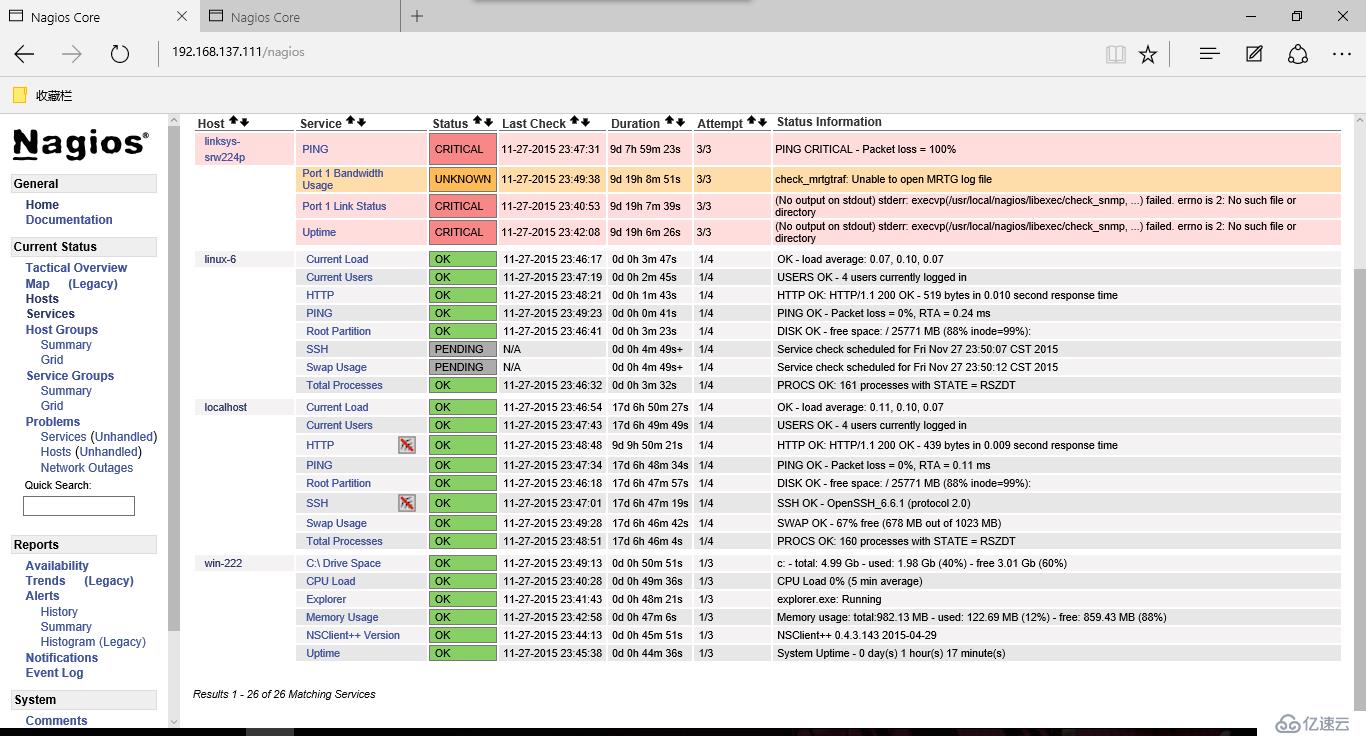
Task: Open the Documentation link
Action: pos(69,220)
